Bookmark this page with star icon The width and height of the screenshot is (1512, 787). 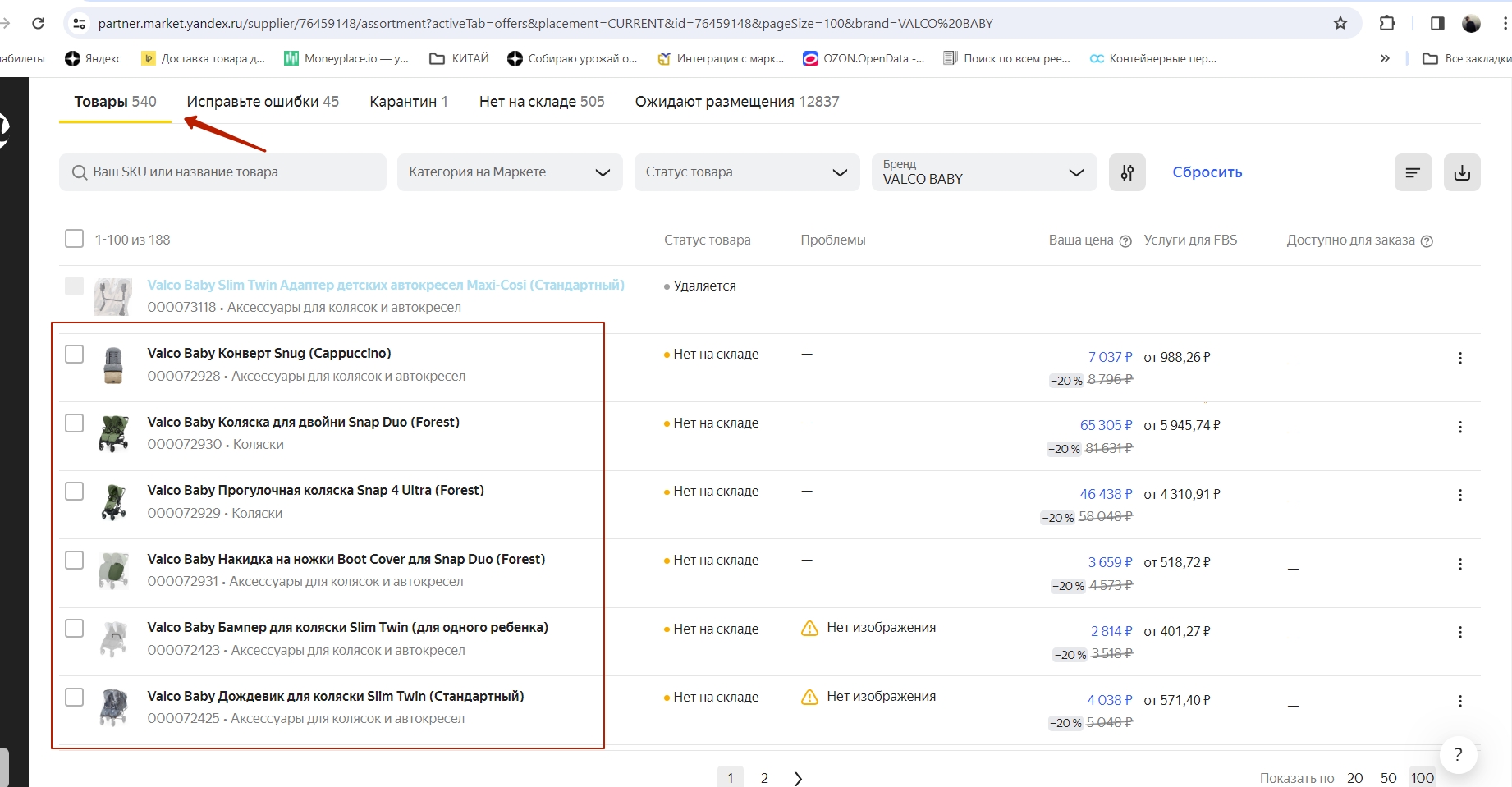pyautogui.click(x=1340, y=23)
